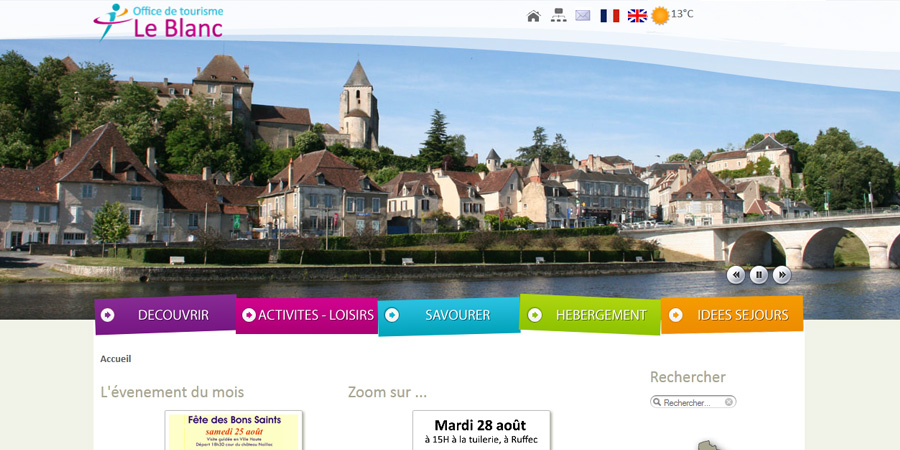Click the home icon in header
This screenshot has height=450, width=900.
(533, 16)
